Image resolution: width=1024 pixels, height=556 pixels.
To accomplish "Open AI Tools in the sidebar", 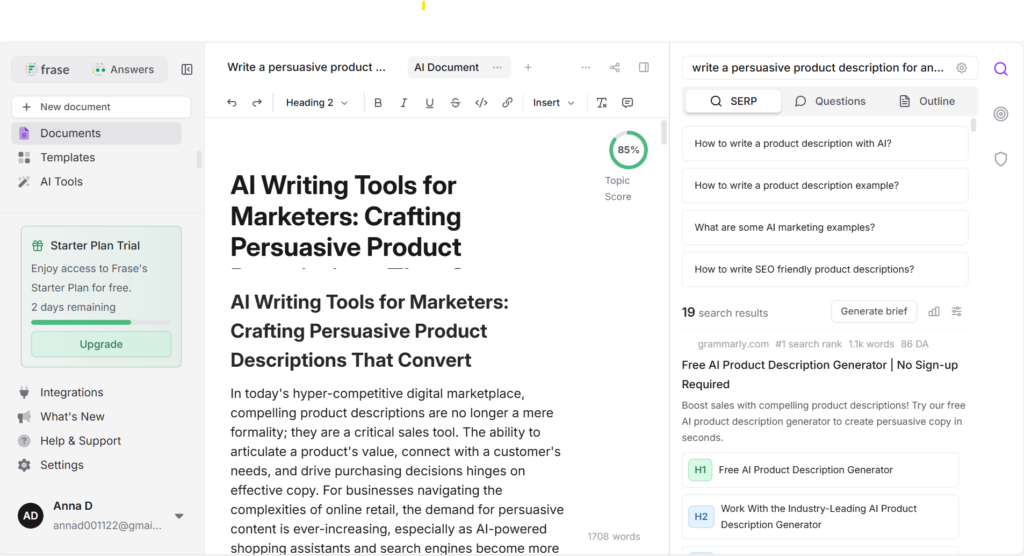I will 61,182.
